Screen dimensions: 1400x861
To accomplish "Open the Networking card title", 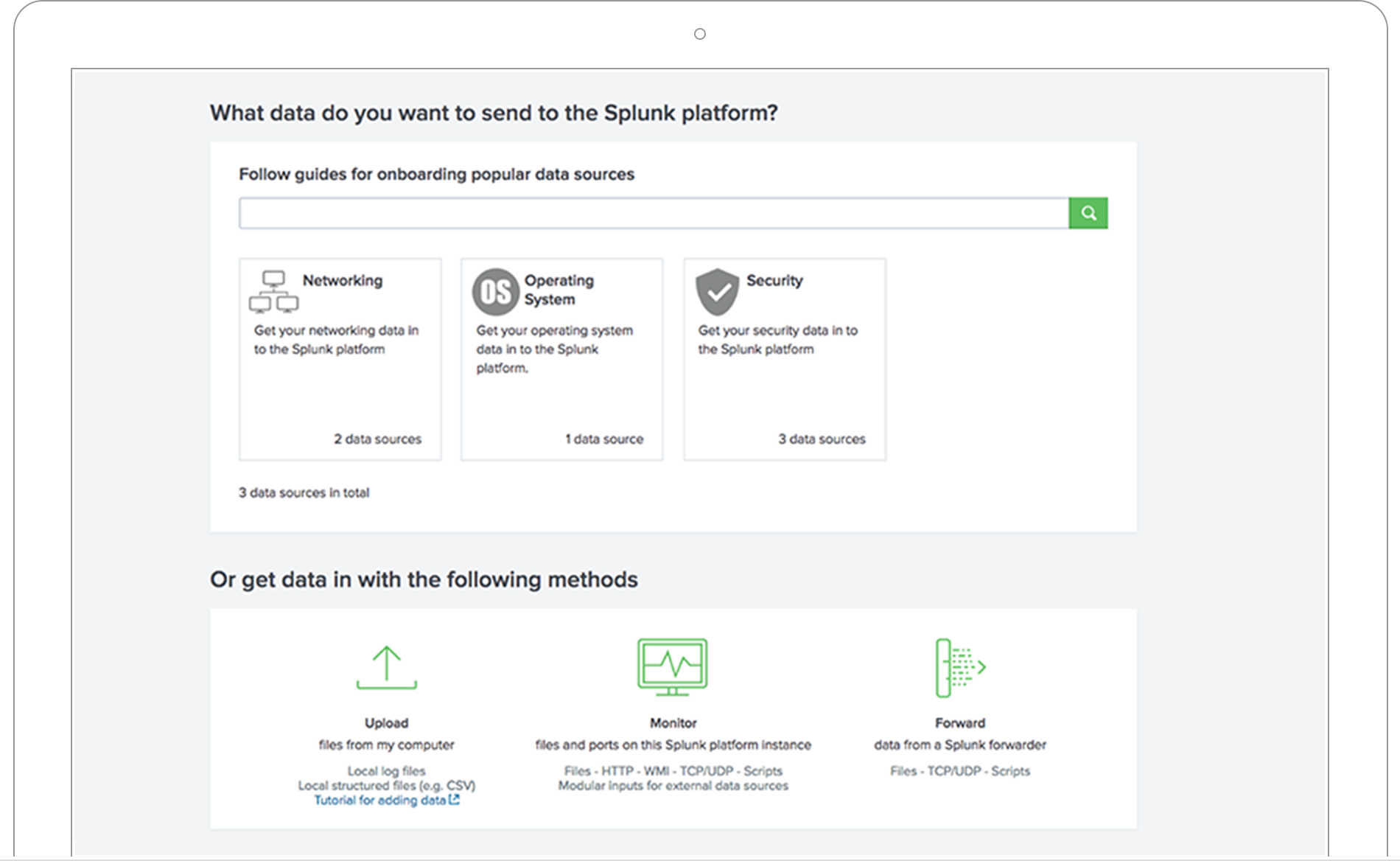I will (343, 281).
